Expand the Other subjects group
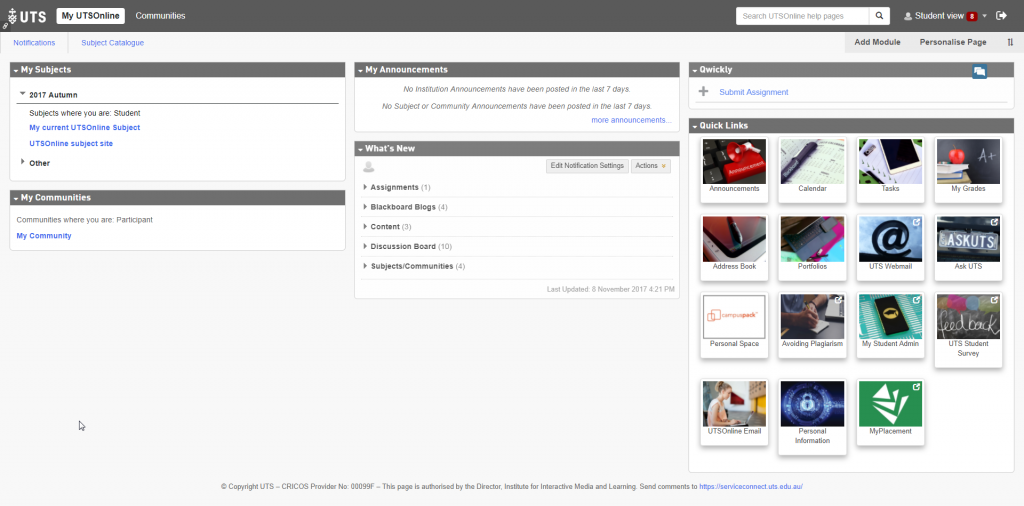The image size is (1024, 506). tap(23, 162)
